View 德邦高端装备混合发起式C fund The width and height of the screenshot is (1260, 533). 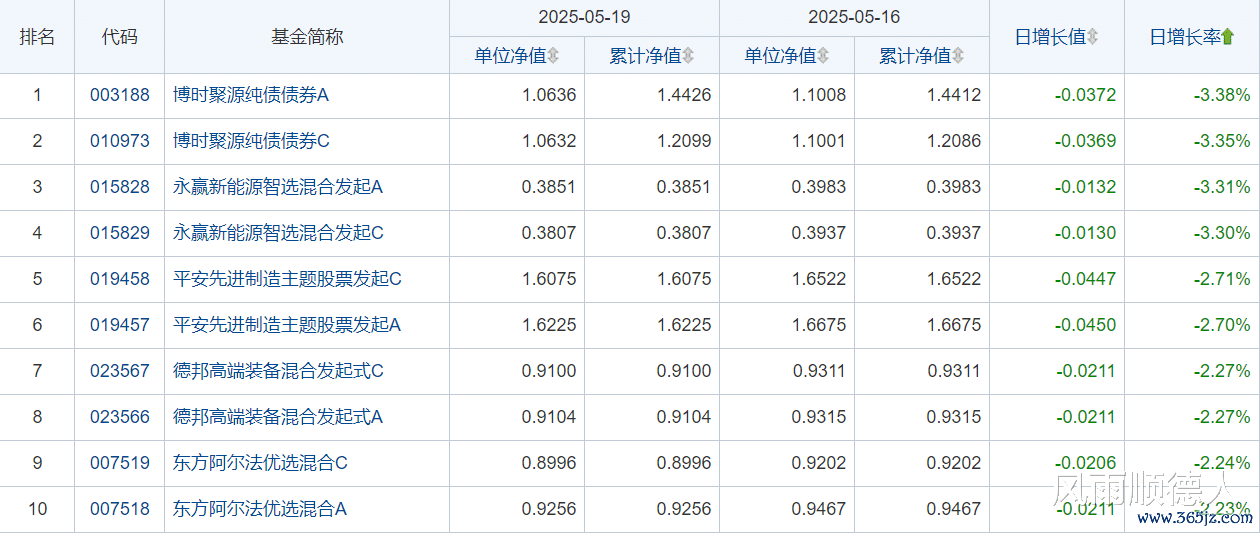click(x=278, y=371)
